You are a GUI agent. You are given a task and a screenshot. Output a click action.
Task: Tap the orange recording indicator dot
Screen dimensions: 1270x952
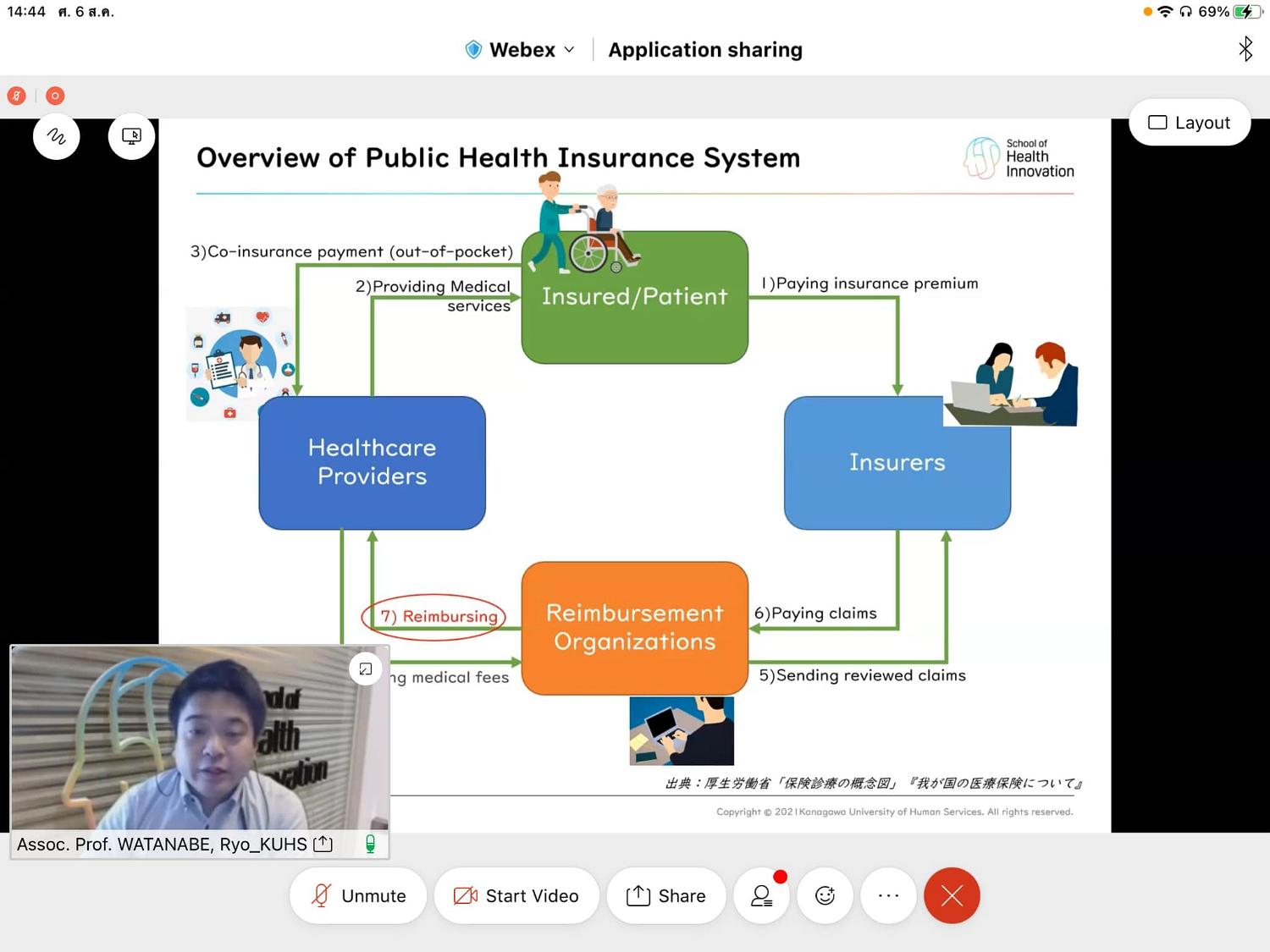[55, 96]
